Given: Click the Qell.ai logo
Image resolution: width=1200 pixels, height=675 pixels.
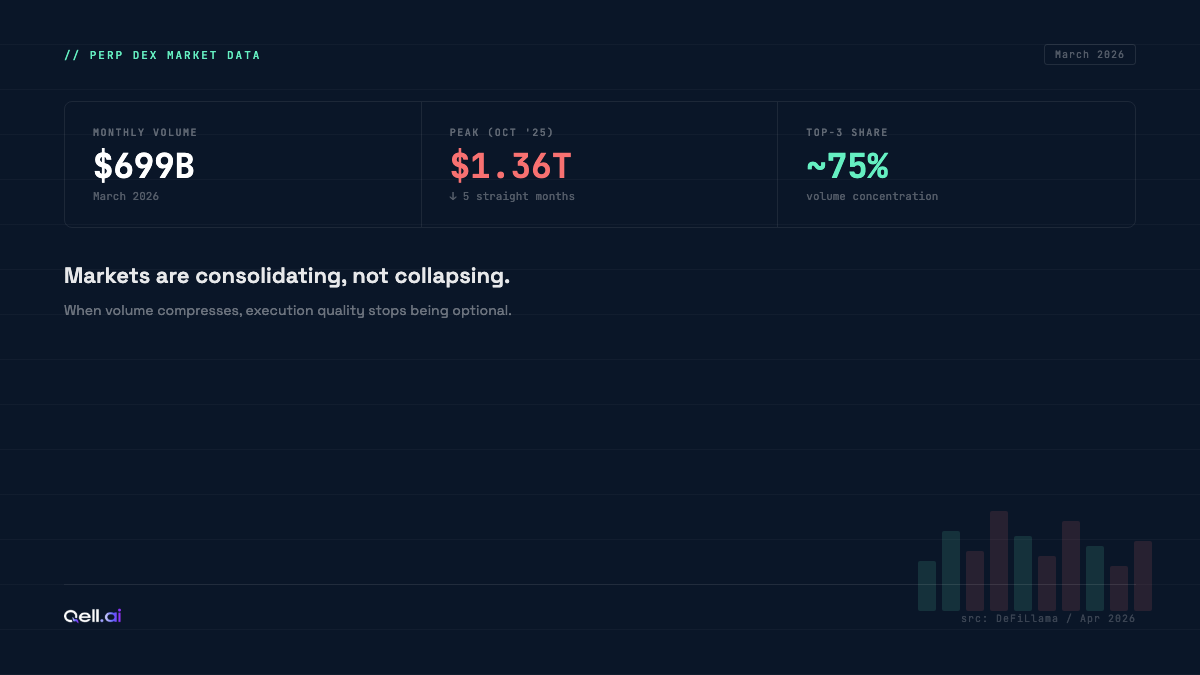Looking at the screenshot, I should [x=92, y=616].
